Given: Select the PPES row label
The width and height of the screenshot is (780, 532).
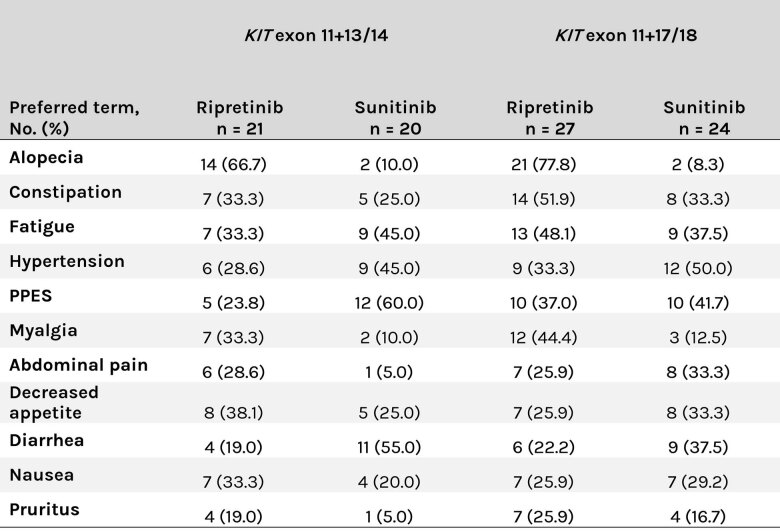Looking at the screenshot, I should [31, 296].
